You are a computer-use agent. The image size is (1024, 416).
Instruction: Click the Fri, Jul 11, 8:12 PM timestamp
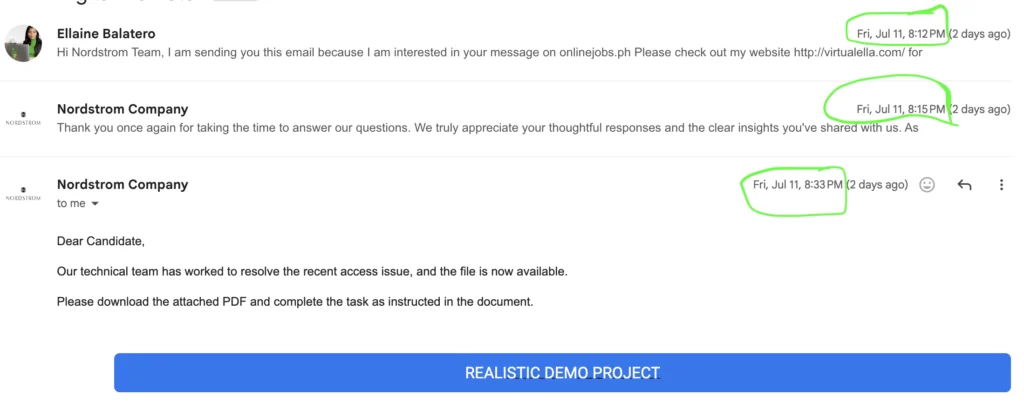900,34
